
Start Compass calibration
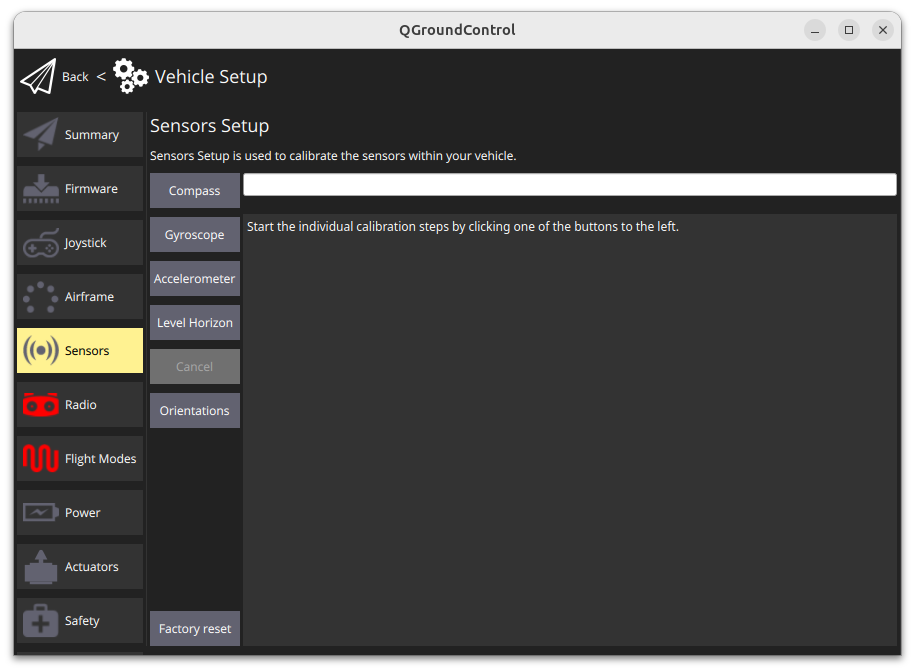click(x=195, y=191)
